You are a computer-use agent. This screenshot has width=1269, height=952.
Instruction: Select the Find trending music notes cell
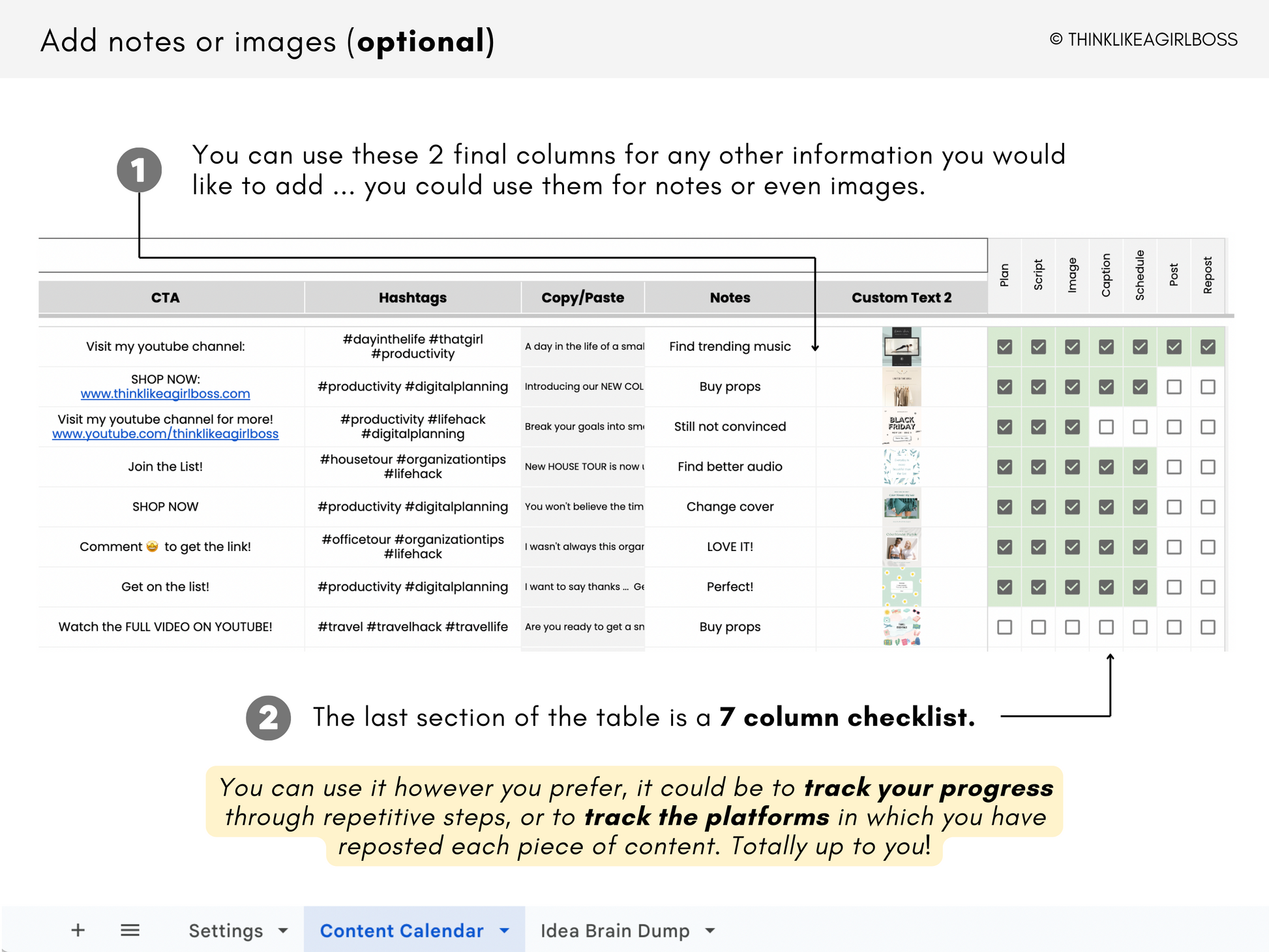(729, 346)
